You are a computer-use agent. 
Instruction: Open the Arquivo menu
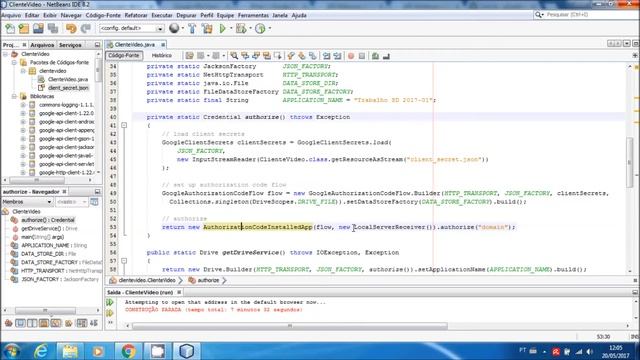coord(11,15)
